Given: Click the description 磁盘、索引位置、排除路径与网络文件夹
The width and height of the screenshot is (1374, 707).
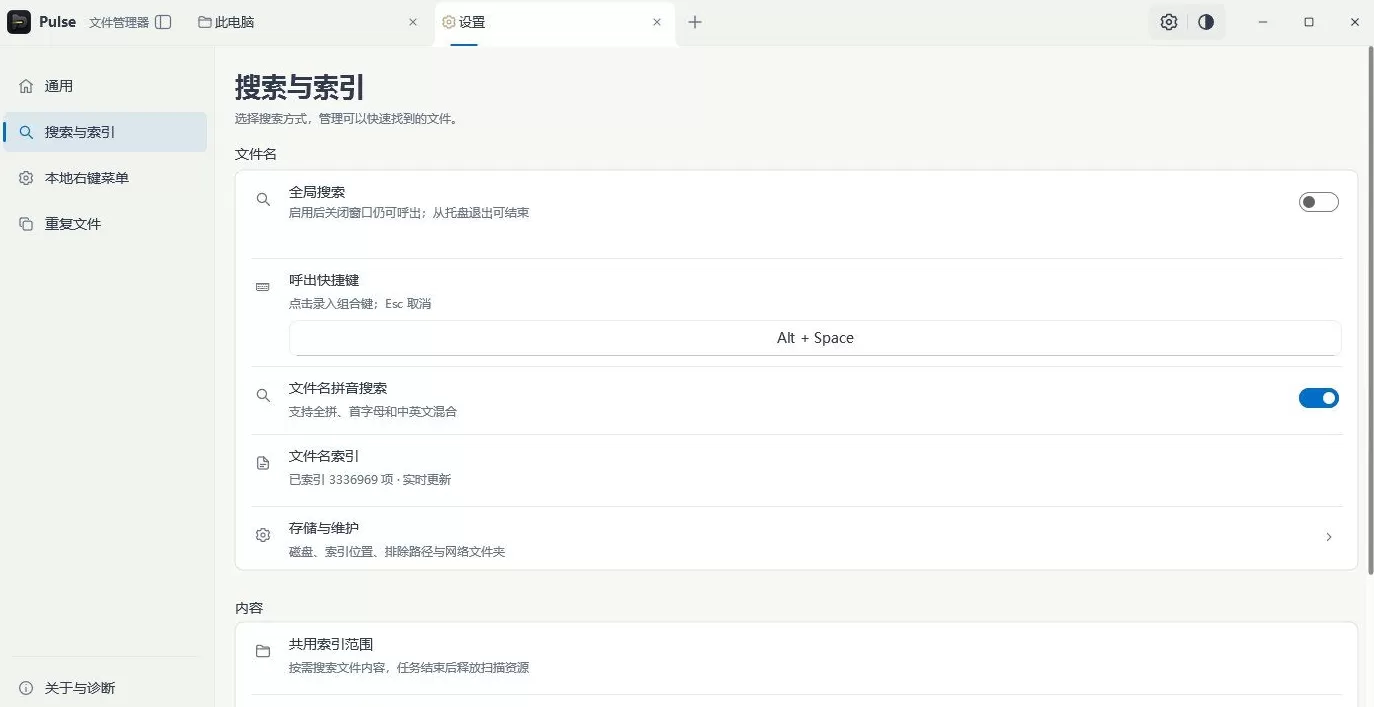Looking at the screenshot, I should pyautogui.click(x=397, y=552).
